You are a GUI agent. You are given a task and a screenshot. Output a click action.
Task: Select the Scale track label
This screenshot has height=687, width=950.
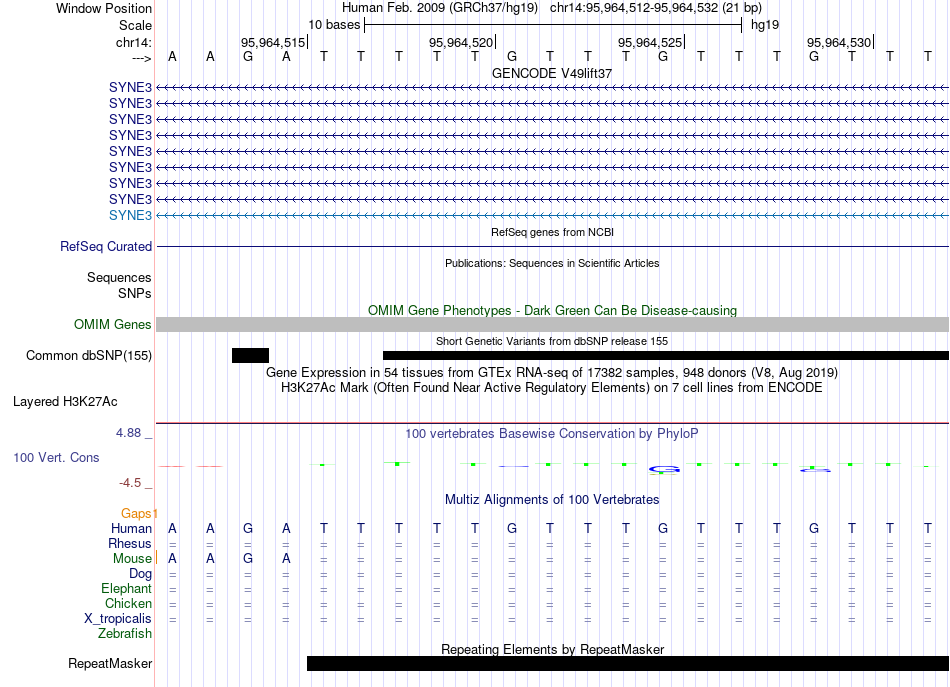(135, 25)
